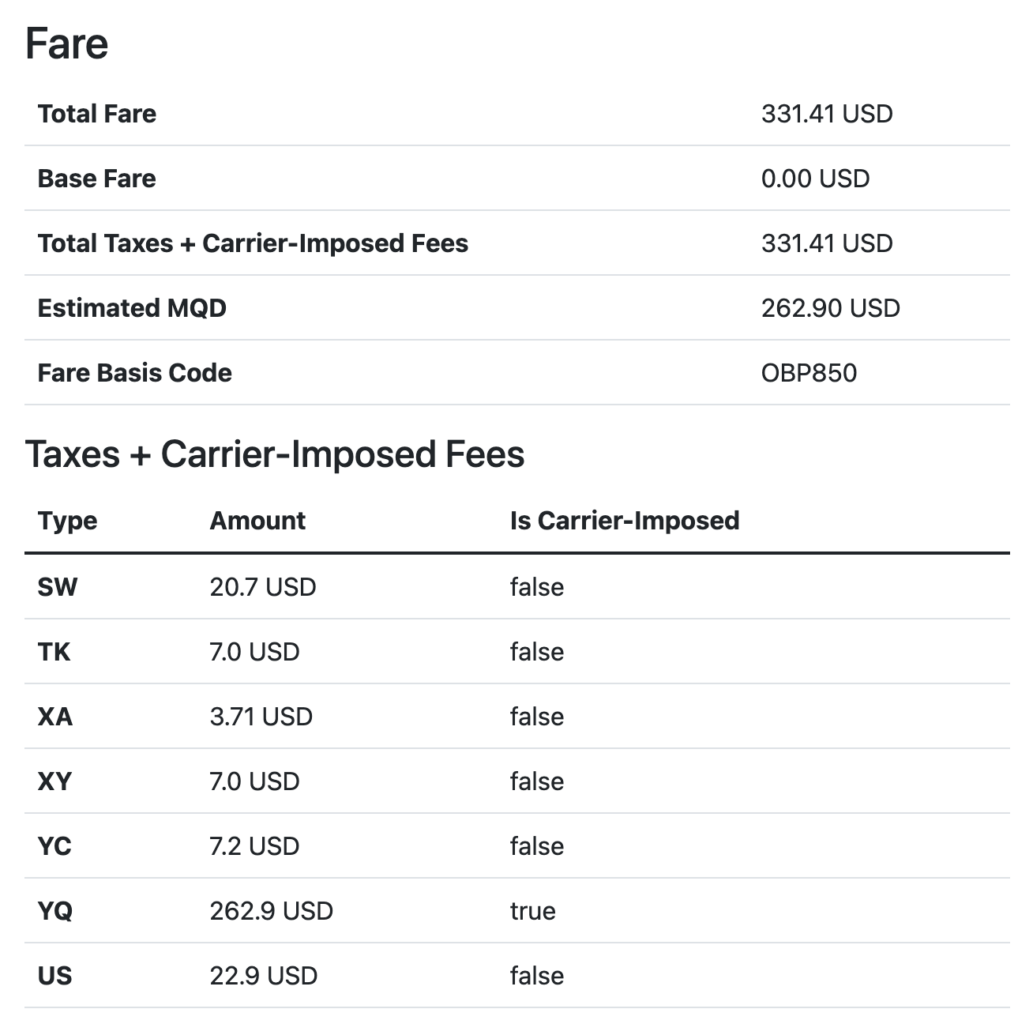Click the 331.41 USD Total Fare value
This screenshot has height=1024, width=1033.
[827, 114]
